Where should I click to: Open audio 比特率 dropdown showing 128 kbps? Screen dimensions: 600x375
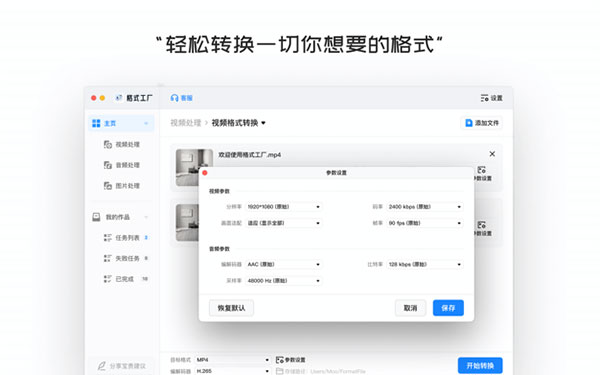pos(425,264)
